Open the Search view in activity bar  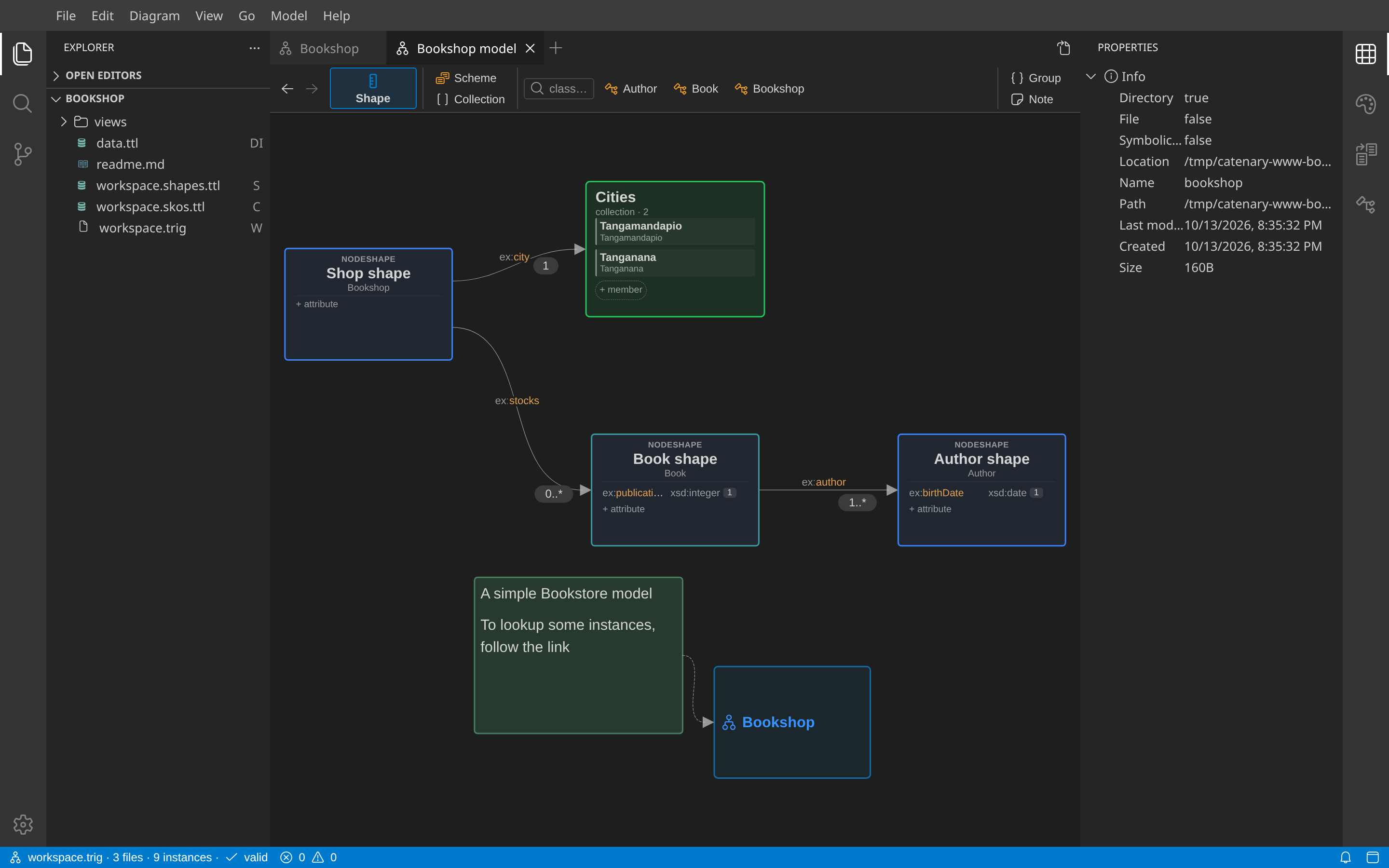(x=22, y=104)
